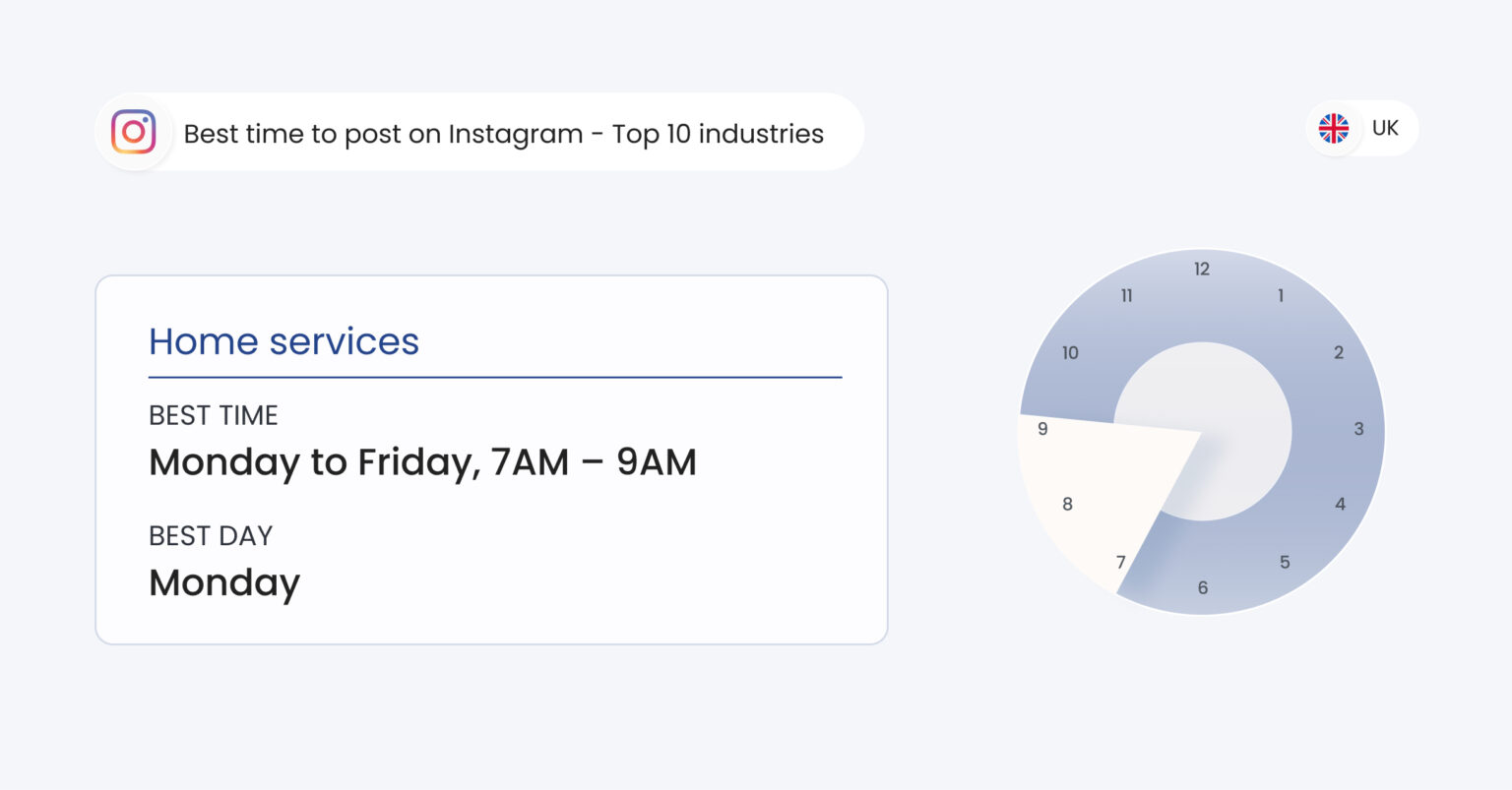Click the number 6 on the clock
The height and width of the screenshot is (790, 1512).
(x=1202, y=587)
